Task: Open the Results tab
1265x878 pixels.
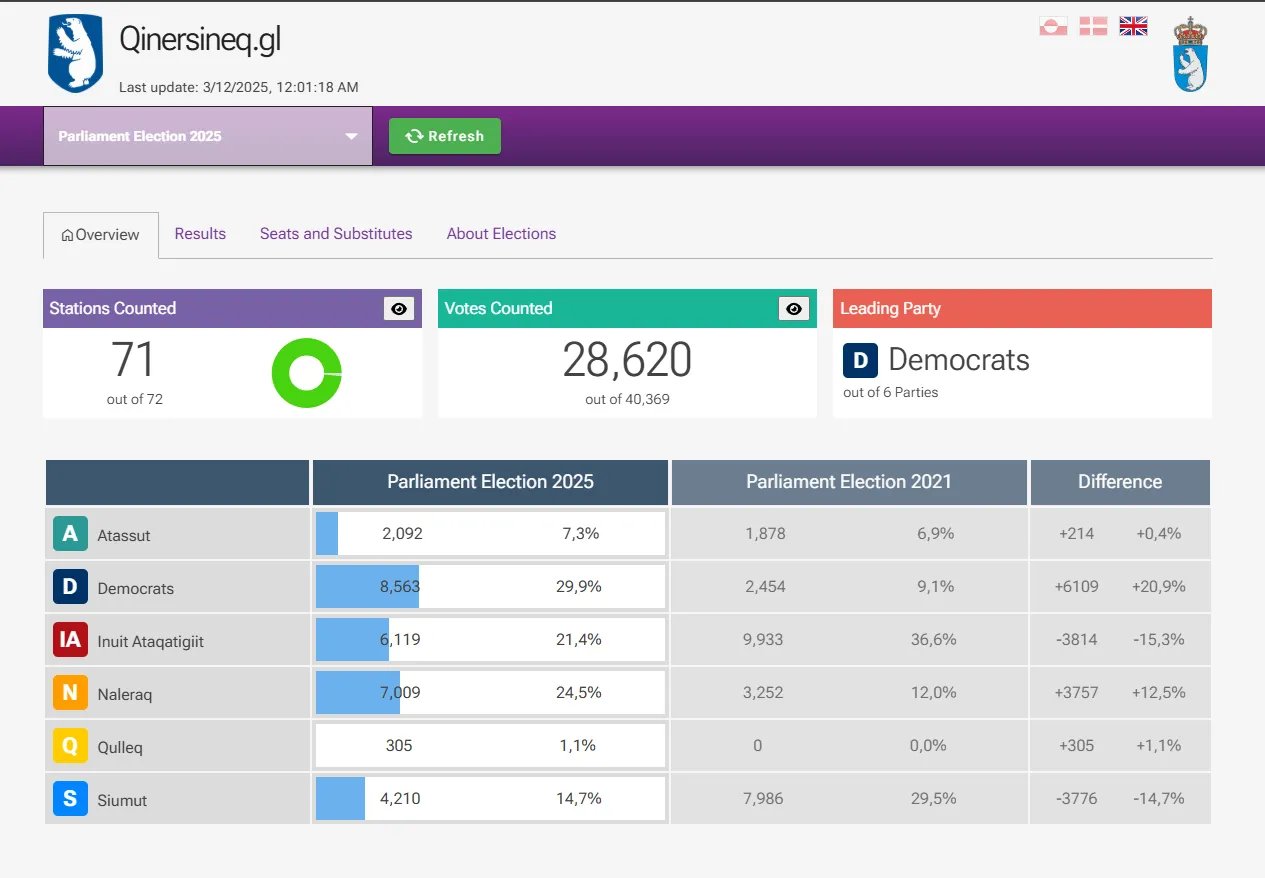Action: point(200,234)
